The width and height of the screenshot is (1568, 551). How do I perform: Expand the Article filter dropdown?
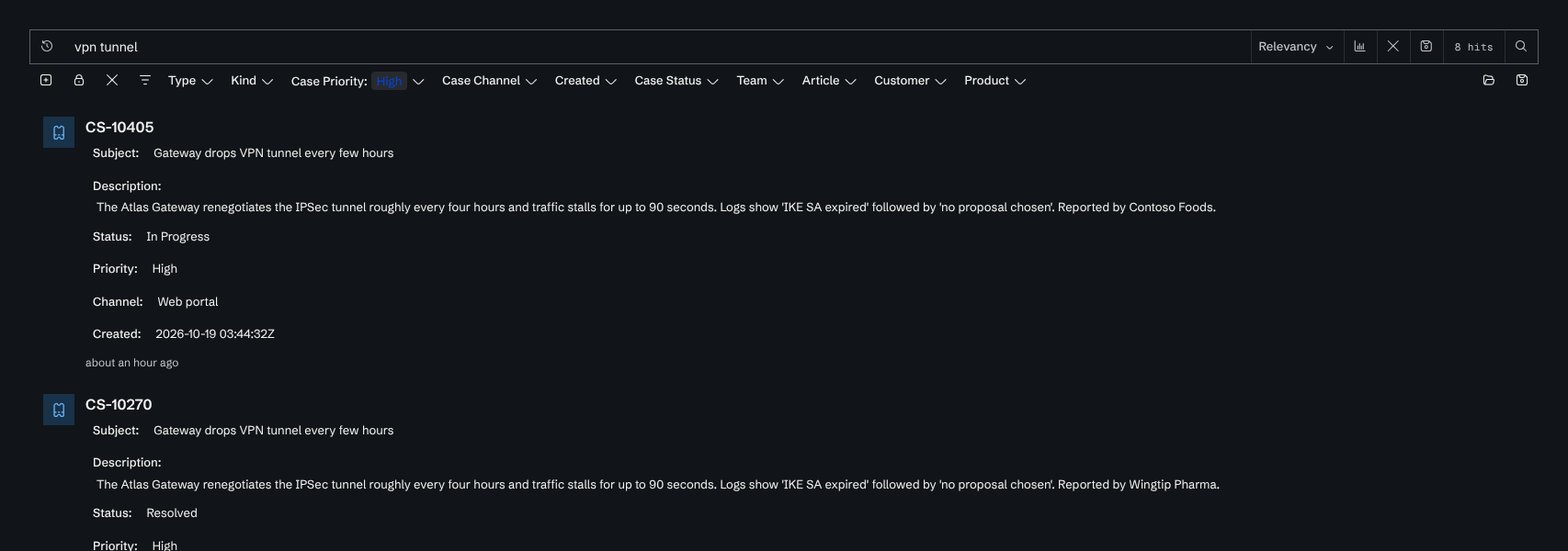click(x=829, y=81)
